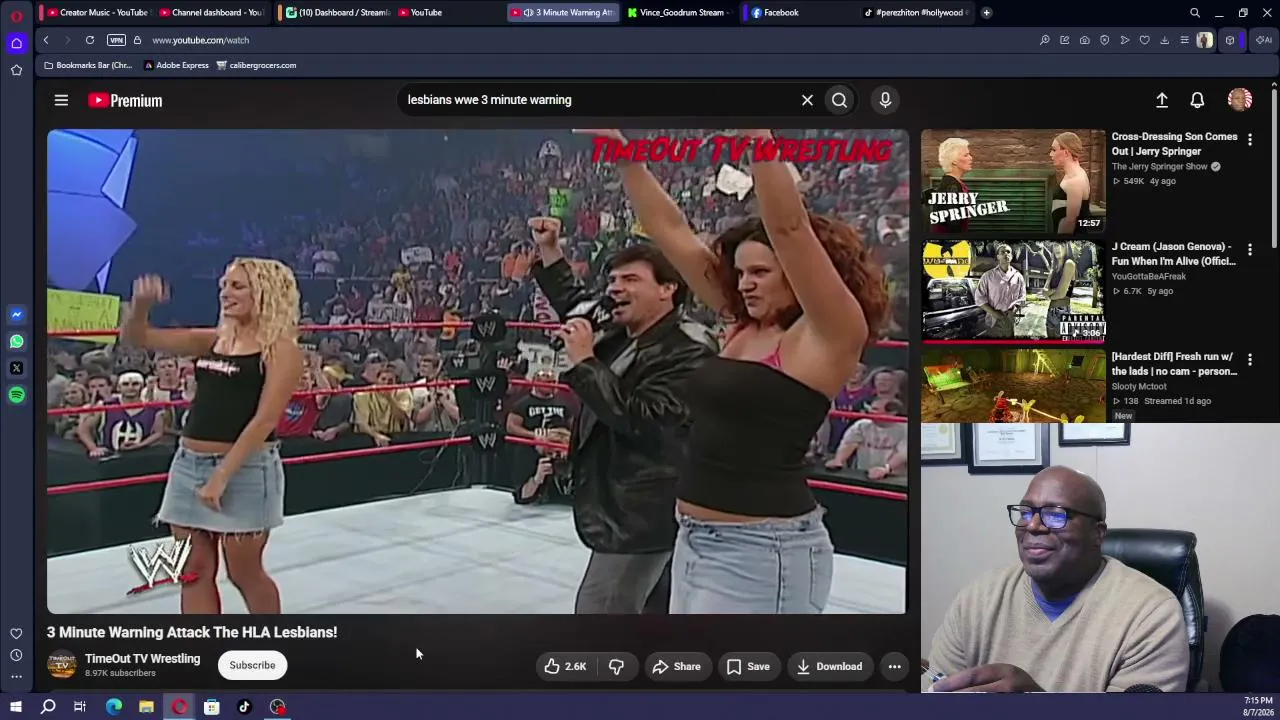Image resolution: width=1280 pixels, height=720 pixels.
Task: Open more actions menu under the video
Action: (895, 666)
